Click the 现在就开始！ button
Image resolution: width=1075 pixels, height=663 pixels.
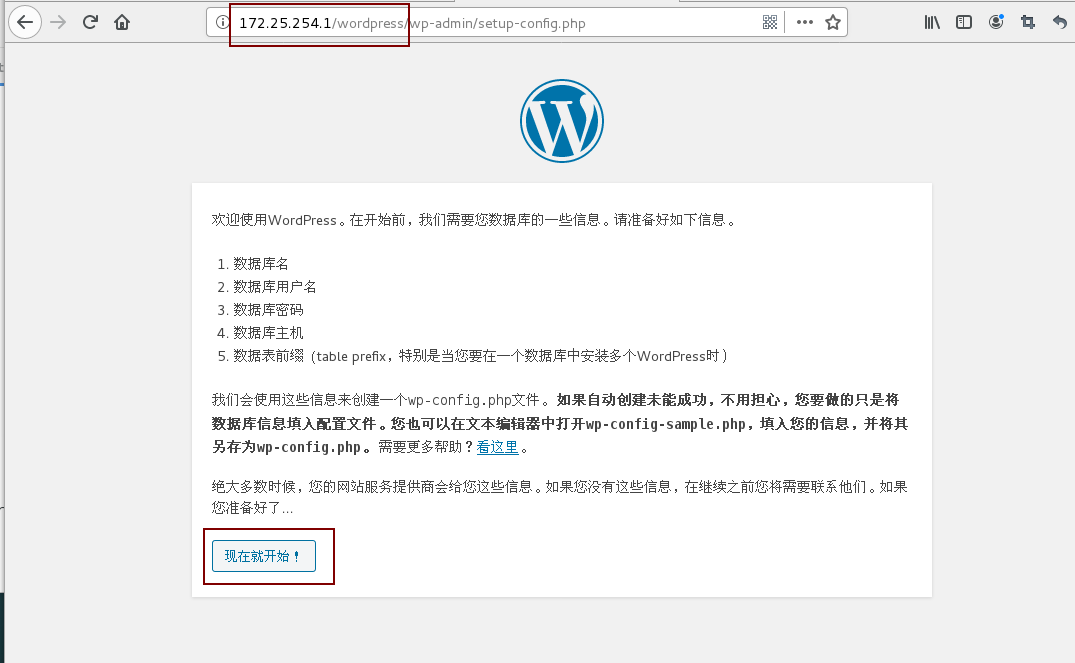click(264, 556)
